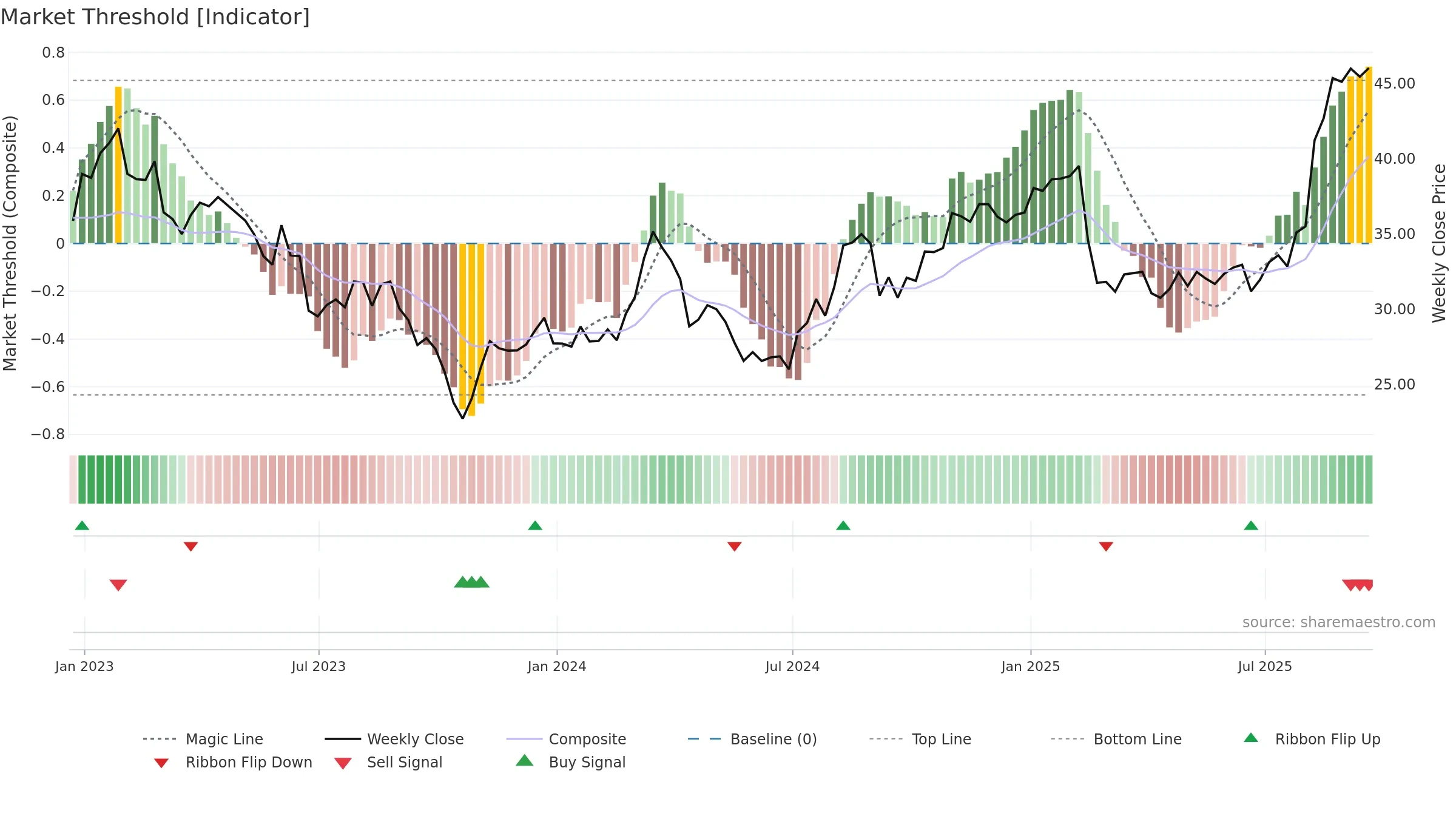
Task: Click the first Sell Signal marker at chart end
Action: click(1350, 585)
